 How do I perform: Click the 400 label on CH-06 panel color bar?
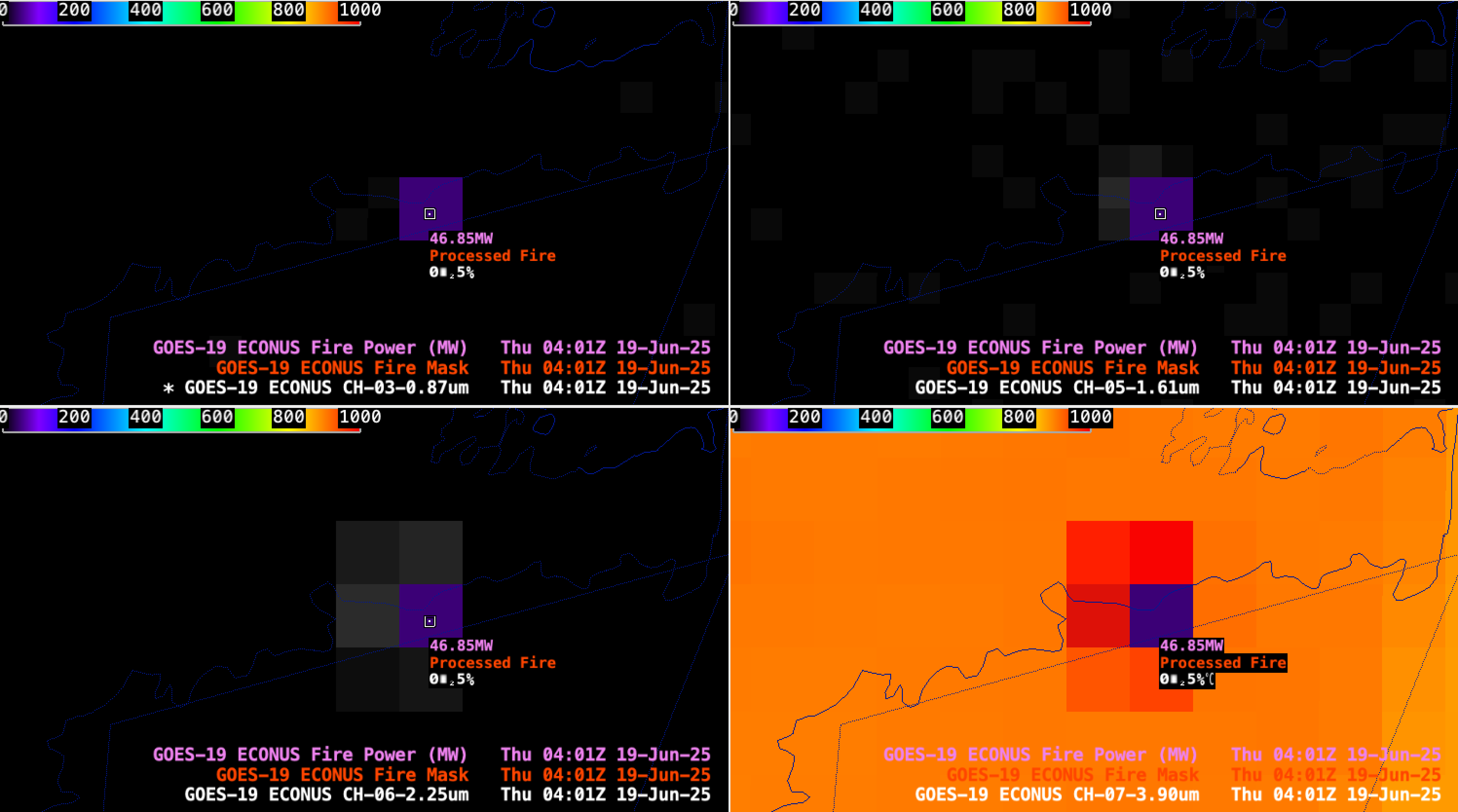pos(146,417)
